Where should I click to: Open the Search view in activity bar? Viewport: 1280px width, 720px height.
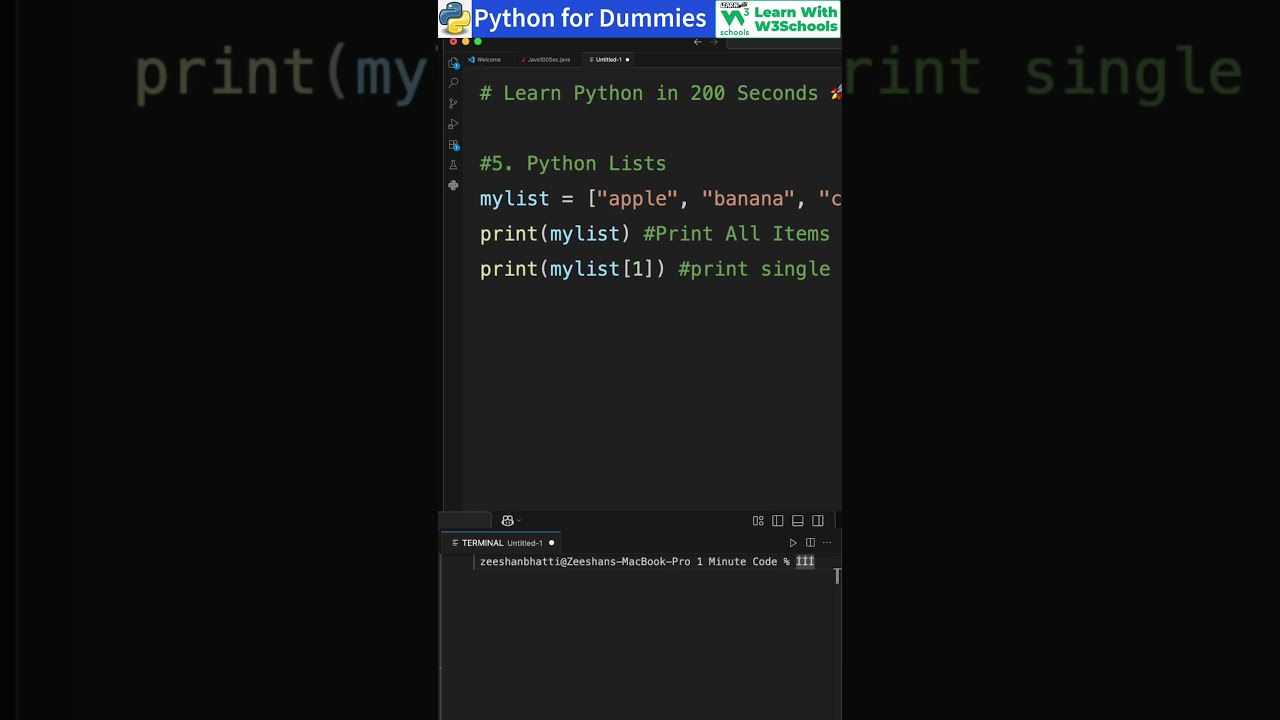tap(453, 83)
